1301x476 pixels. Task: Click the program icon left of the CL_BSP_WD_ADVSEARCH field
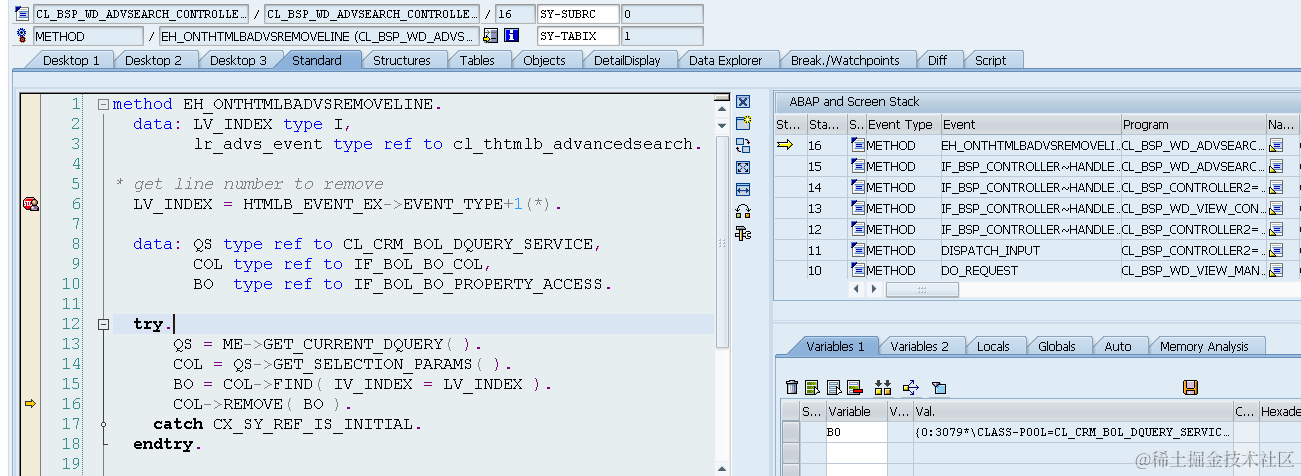pyautogui.click(x=23, y=14)
